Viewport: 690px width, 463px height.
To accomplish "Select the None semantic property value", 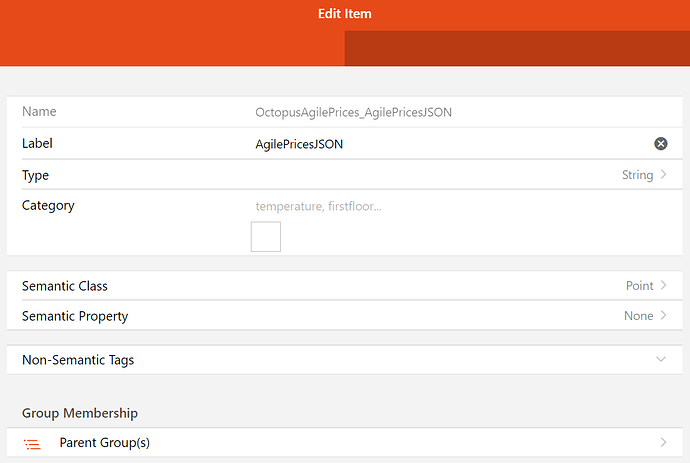I will point(638,316).
